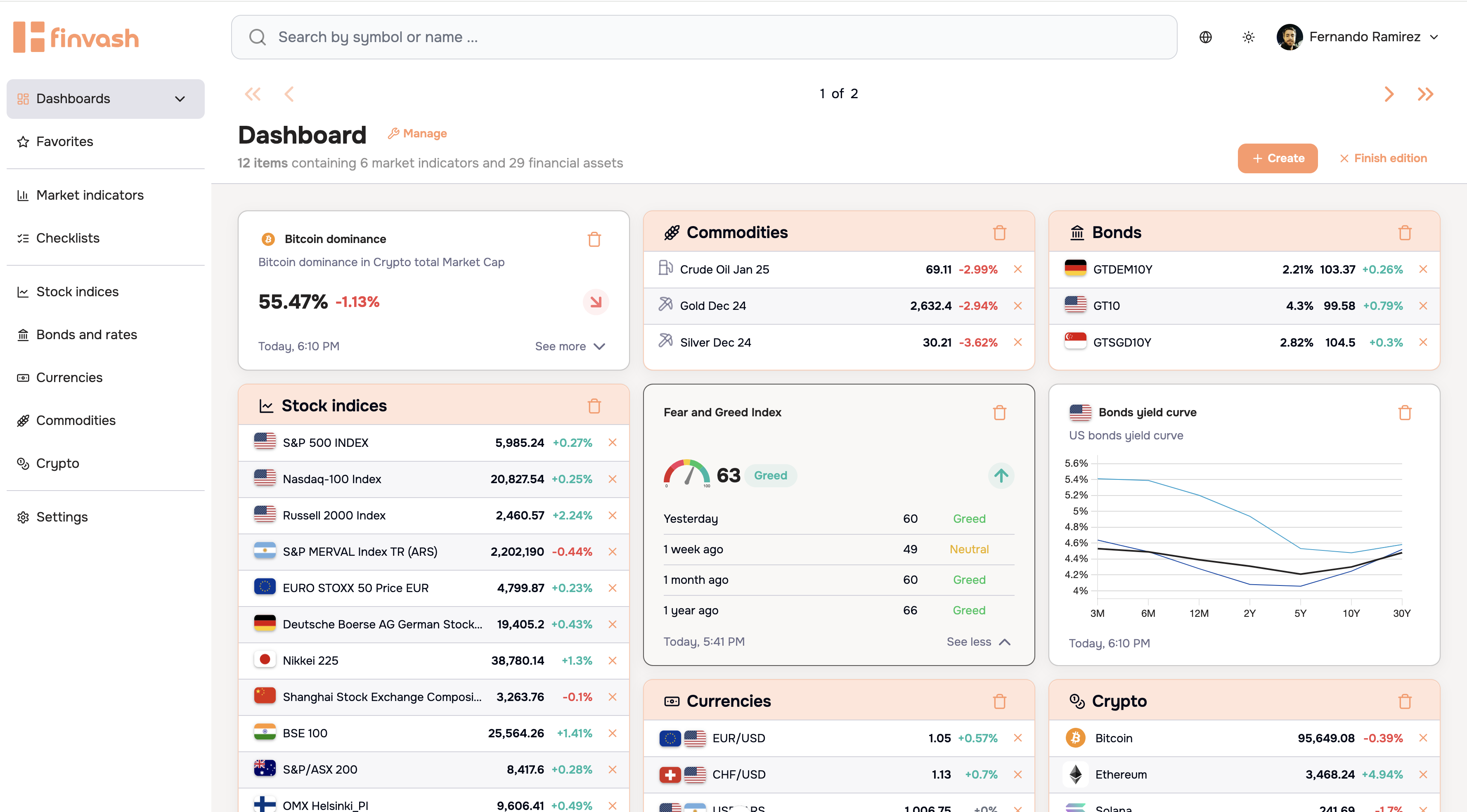Remove CHF/USD currency row
This screenshot has height=812, width=1467.
pos(1017,774)
